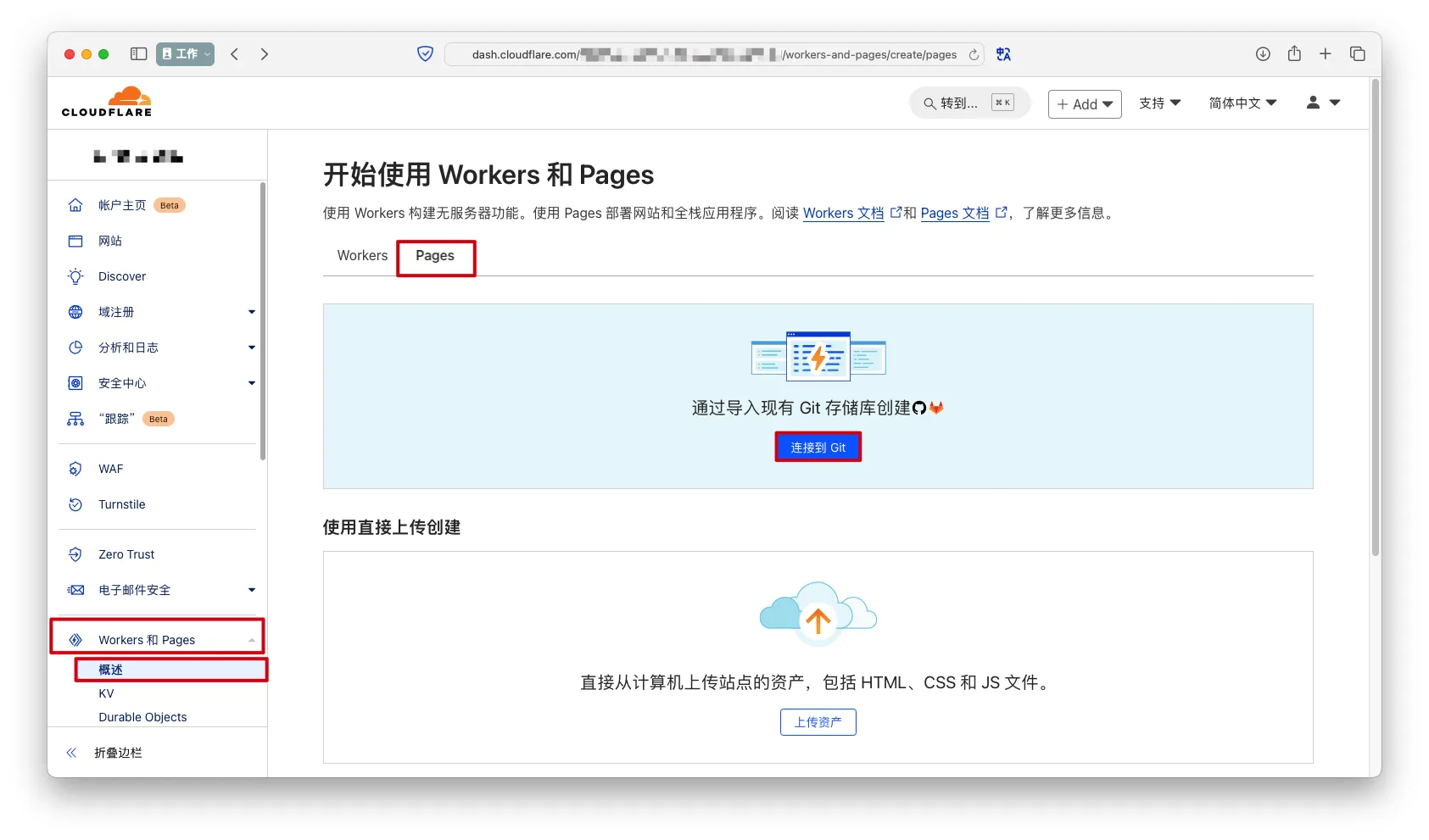Click the Turnstile icon
This screenshot has height=840, width=1429.
pos(75,504)
